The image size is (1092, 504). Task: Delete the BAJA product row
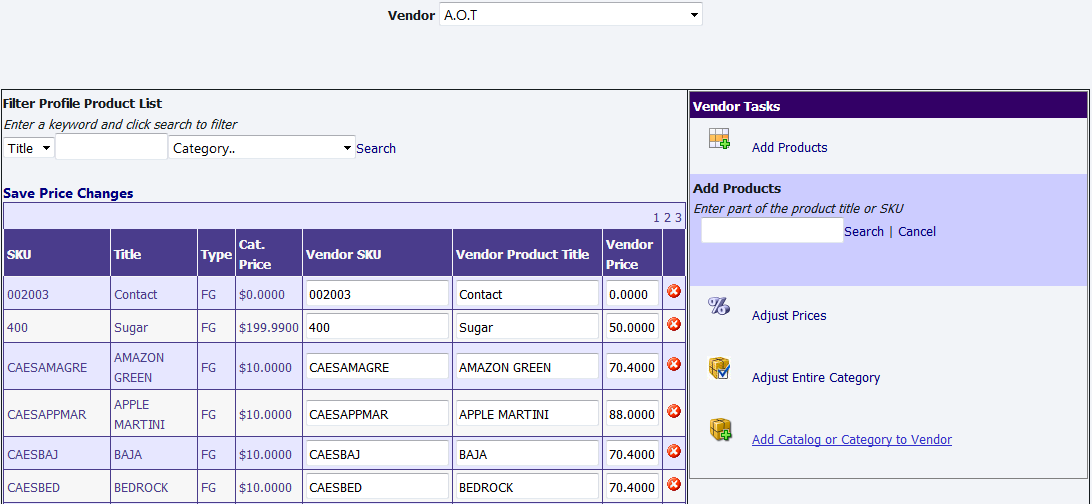pyautogui.click(x=674, y=452)
